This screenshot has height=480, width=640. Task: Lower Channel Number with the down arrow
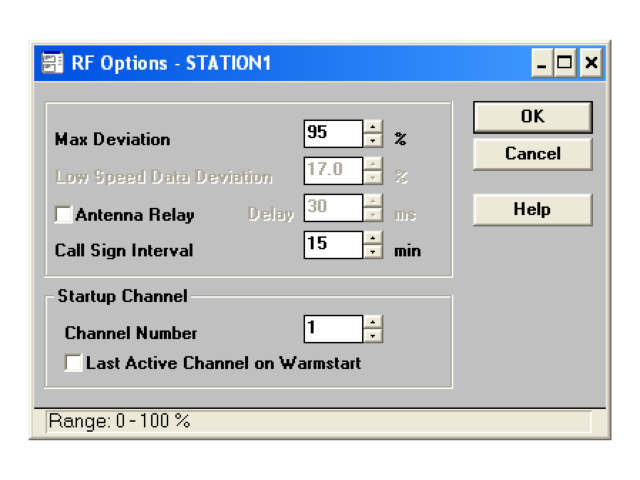click(373, 335)
